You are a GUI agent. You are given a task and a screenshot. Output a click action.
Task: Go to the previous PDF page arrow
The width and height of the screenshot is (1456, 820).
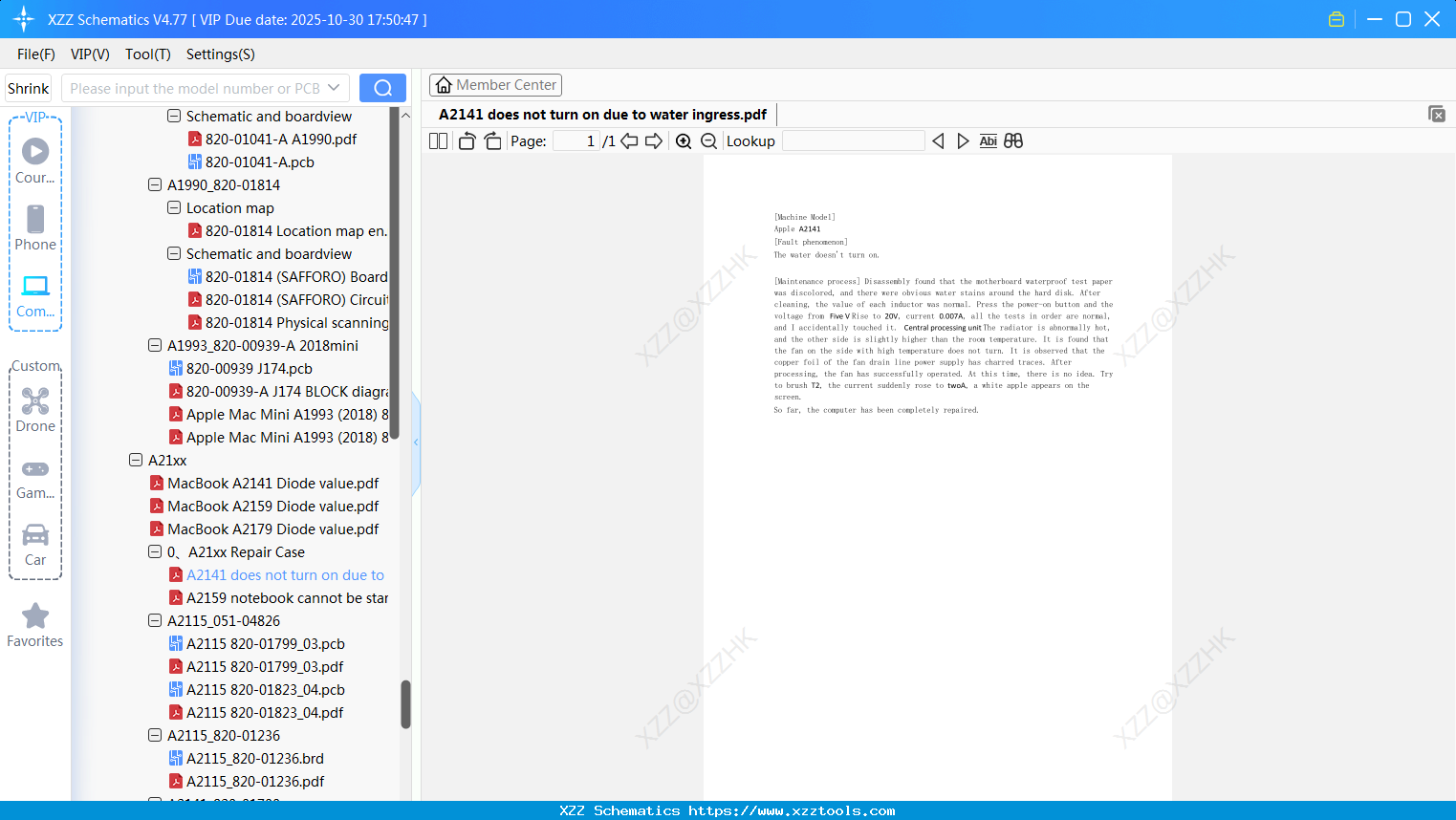629,141
